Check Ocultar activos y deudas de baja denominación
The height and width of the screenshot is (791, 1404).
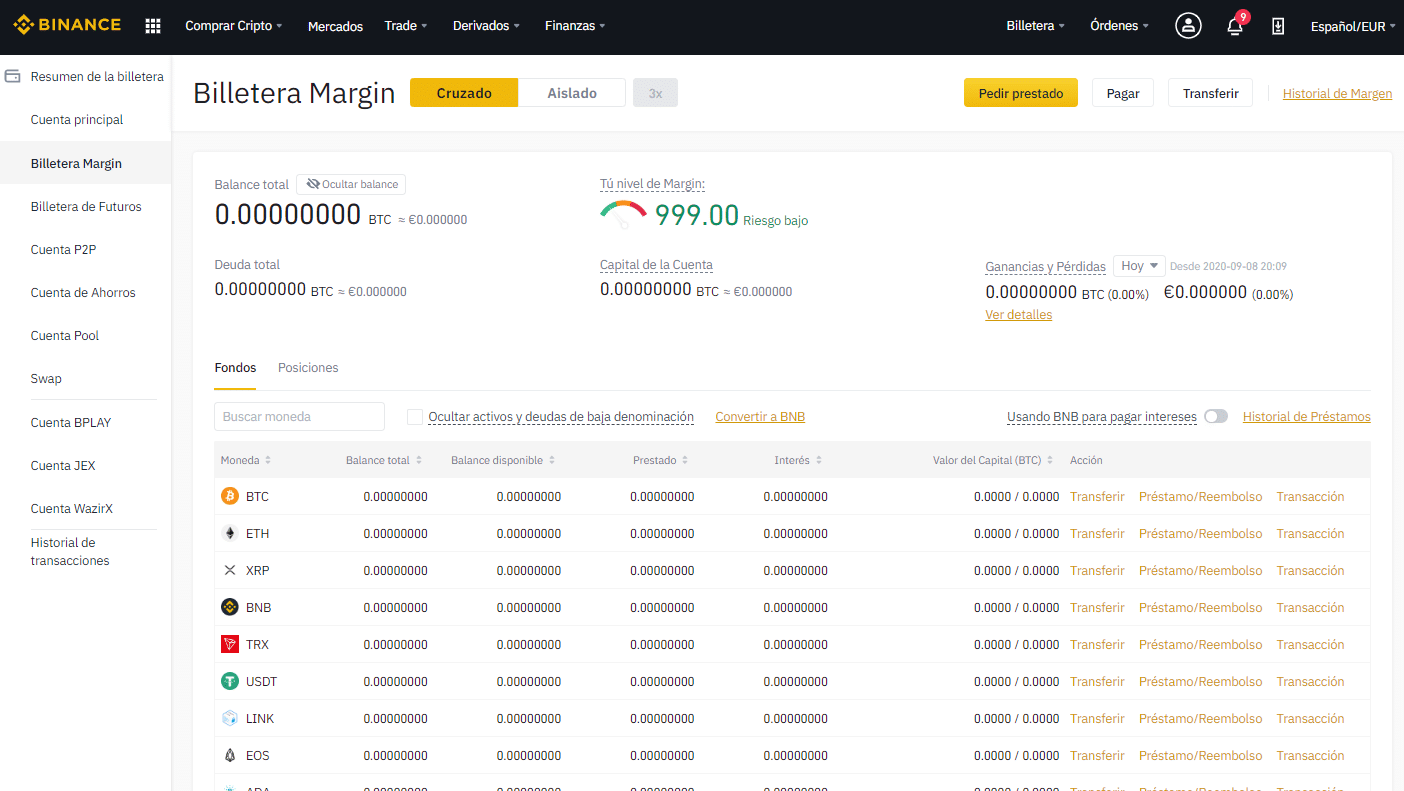(x=415, y=417)
